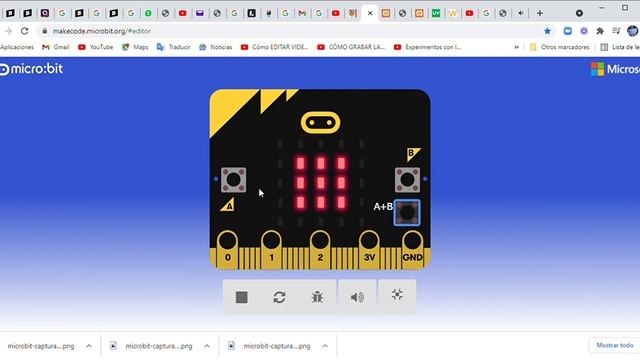
Task: Switch to the Gmail tab
Action: coord(302,13)
